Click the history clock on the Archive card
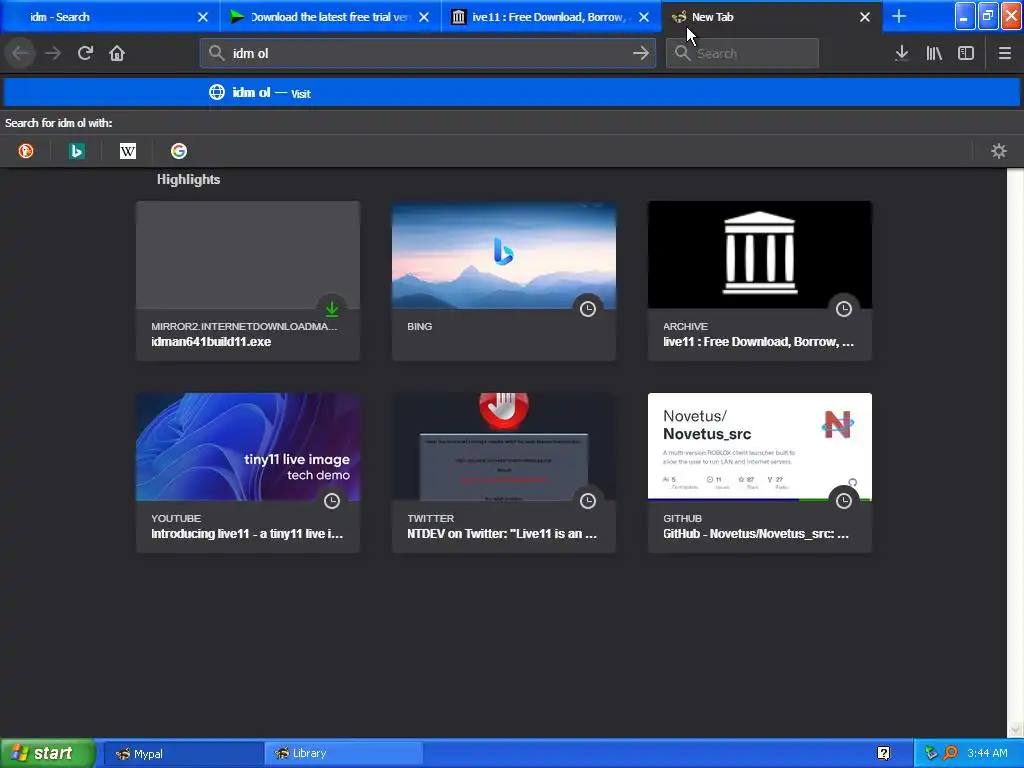This screenshot has height=768, width=1024. pos(844,308)
